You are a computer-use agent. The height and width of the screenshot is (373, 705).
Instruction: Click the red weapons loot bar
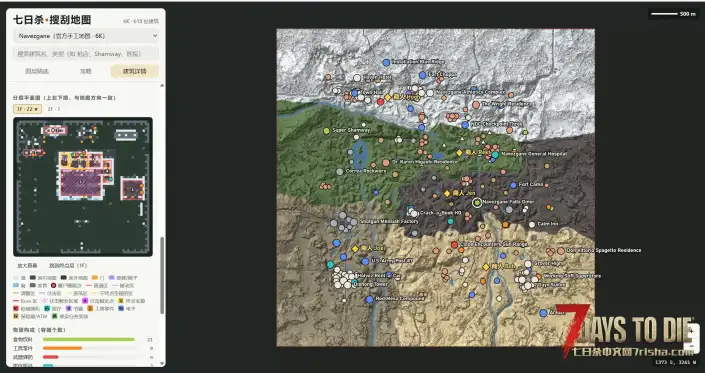(x=51, y=357)
